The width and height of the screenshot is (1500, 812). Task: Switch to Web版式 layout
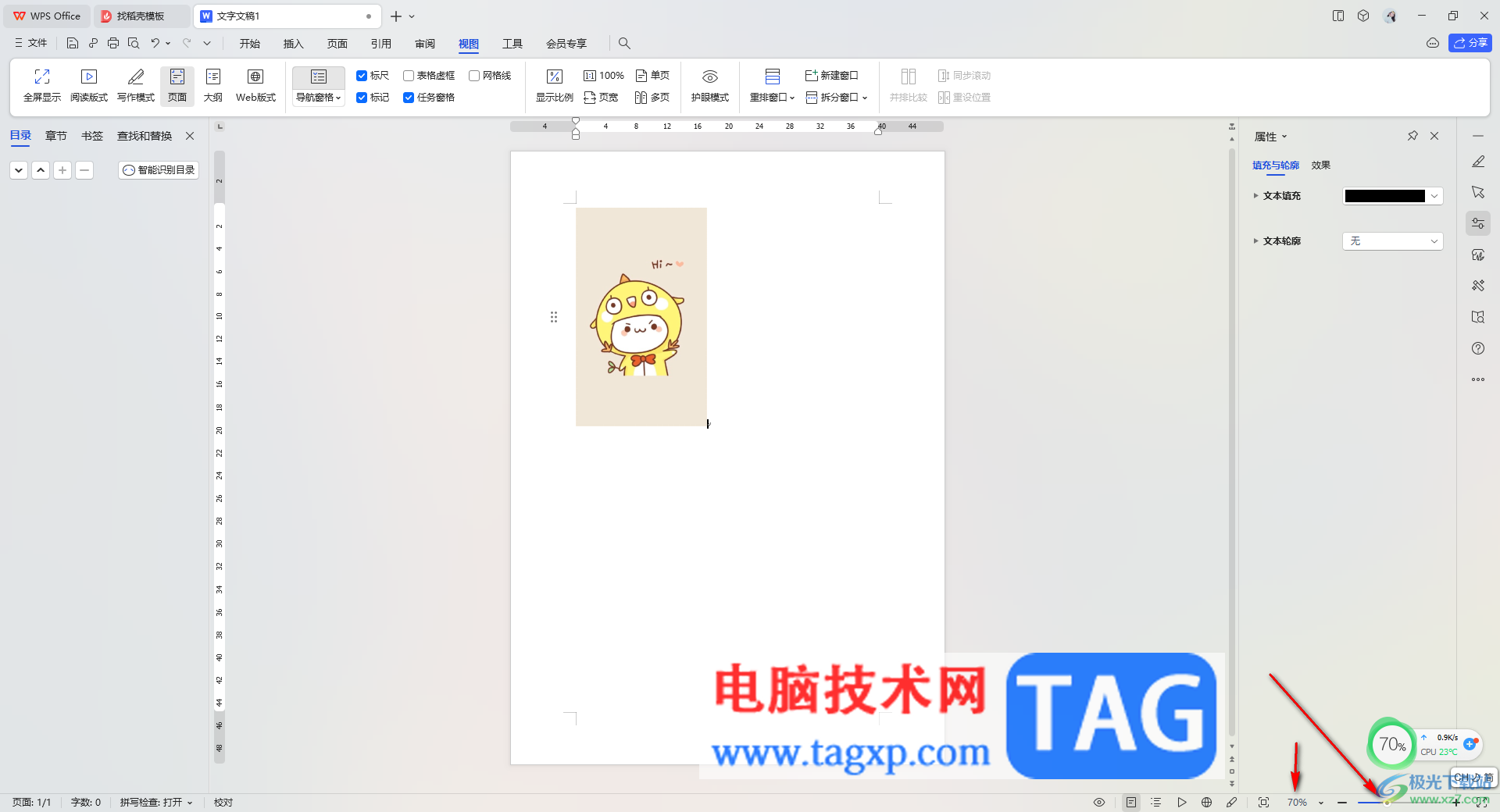point(255,86)
